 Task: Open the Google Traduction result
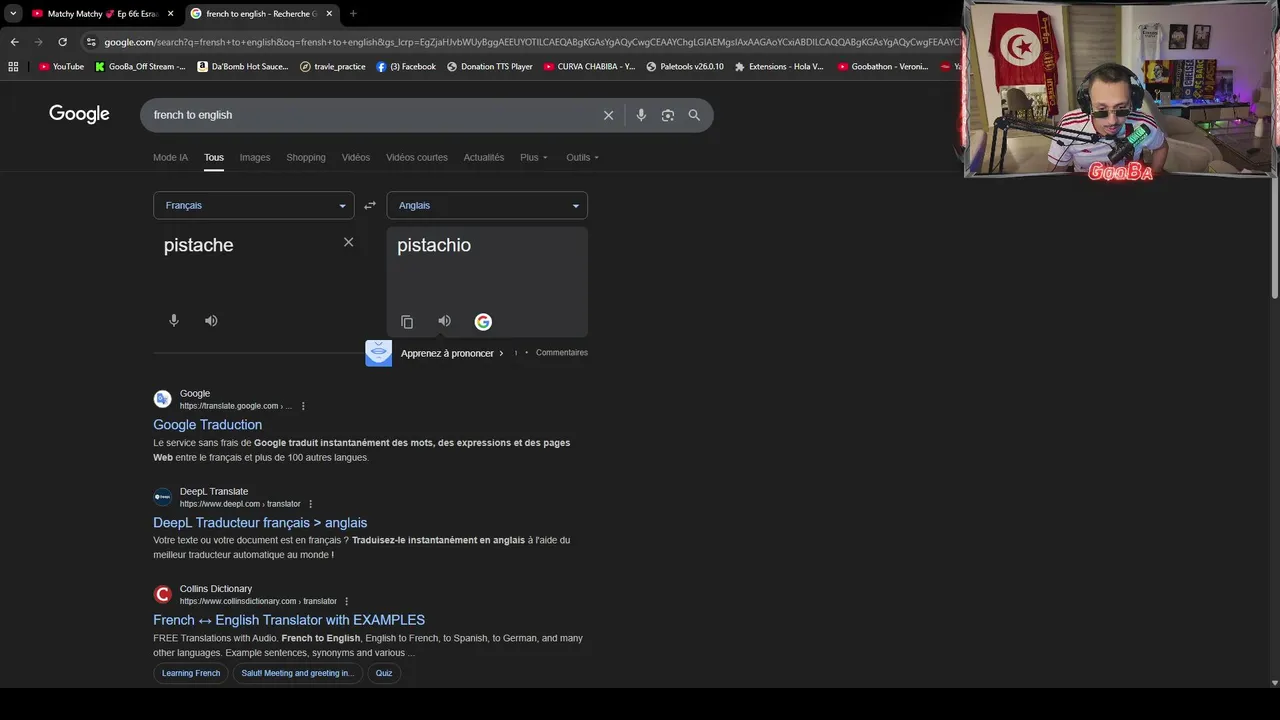[x=207, y=425]
